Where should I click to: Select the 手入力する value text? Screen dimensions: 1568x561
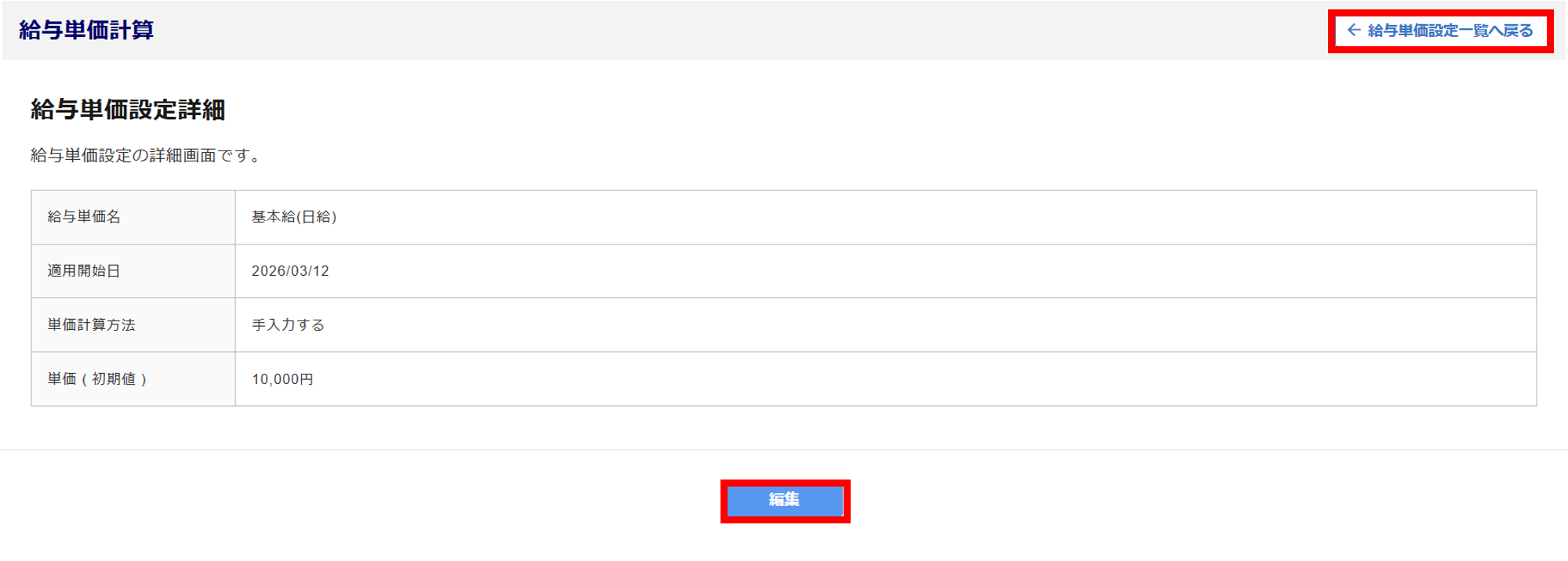pyautogui.click(x=288, y=325)
